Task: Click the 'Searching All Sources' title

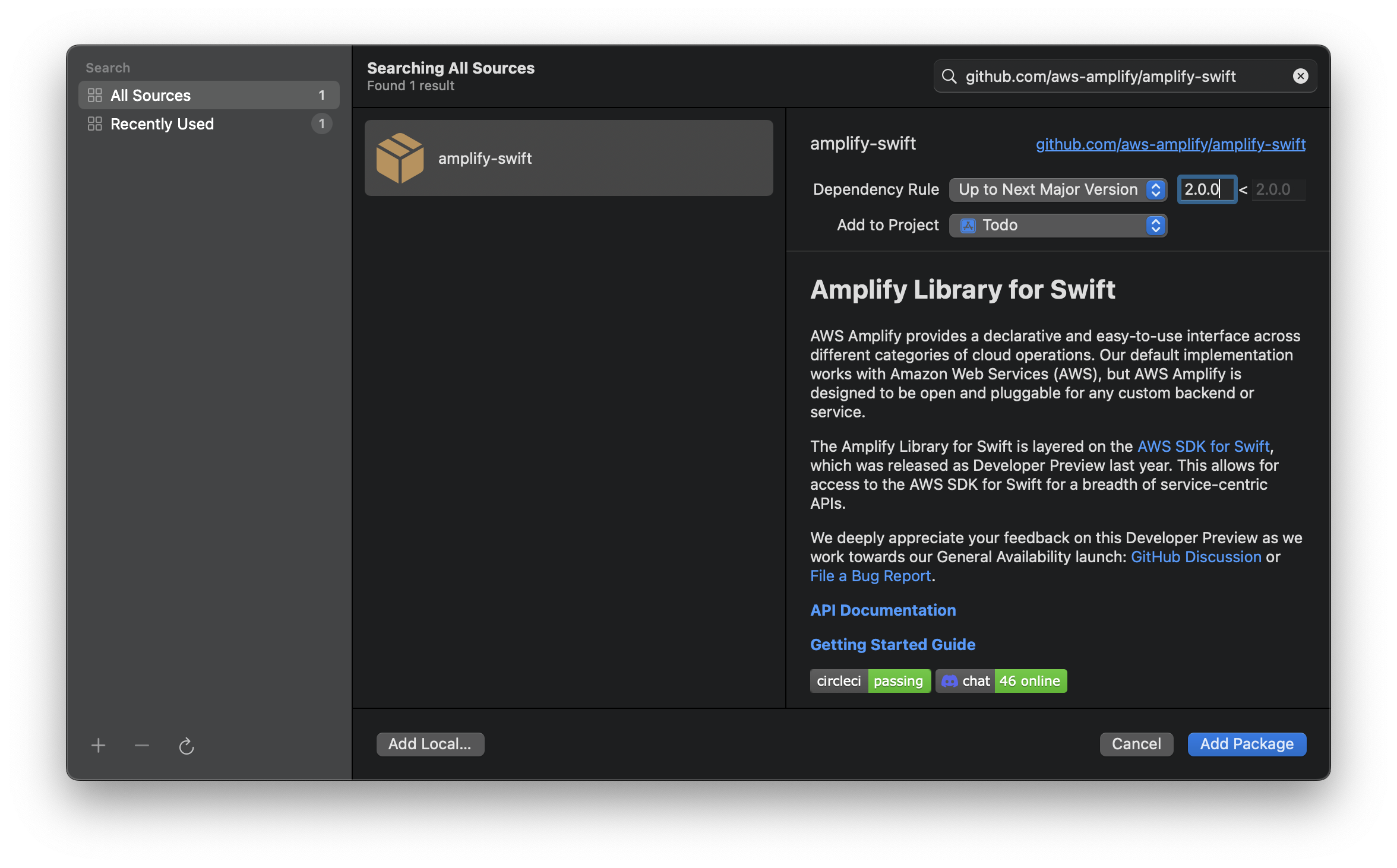Action: pyautogui.click(x=451, y=68)
